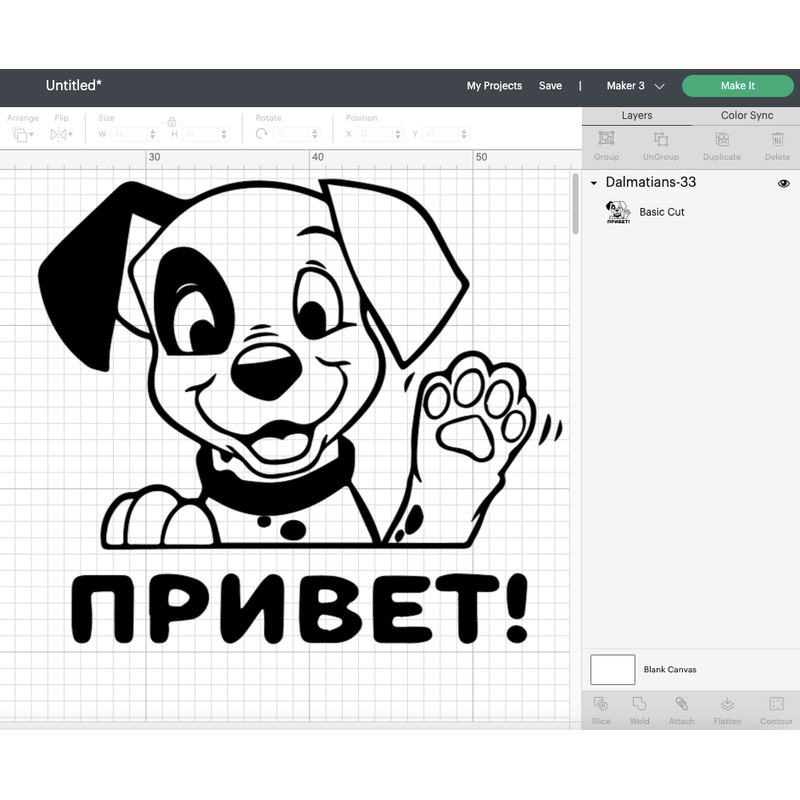Select the Layers tab

pos(637,115)
